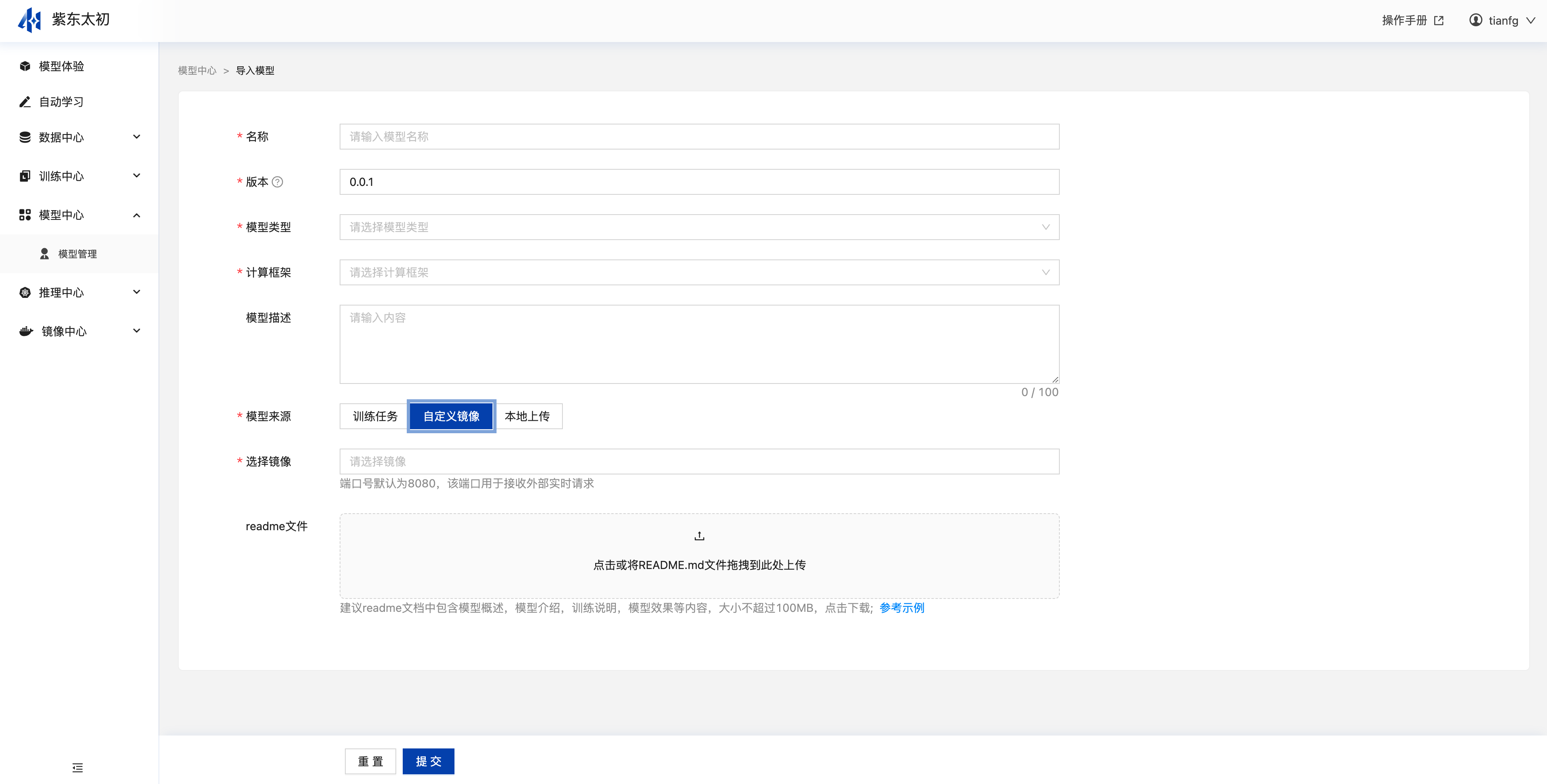Grab the 模型描述 textarea resize handle

(x=1055, y=379)
